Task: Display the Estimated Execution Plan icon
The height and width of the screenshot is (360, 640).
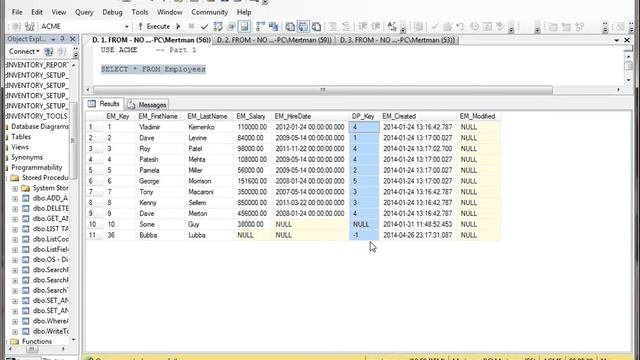Action: point(218,27)
